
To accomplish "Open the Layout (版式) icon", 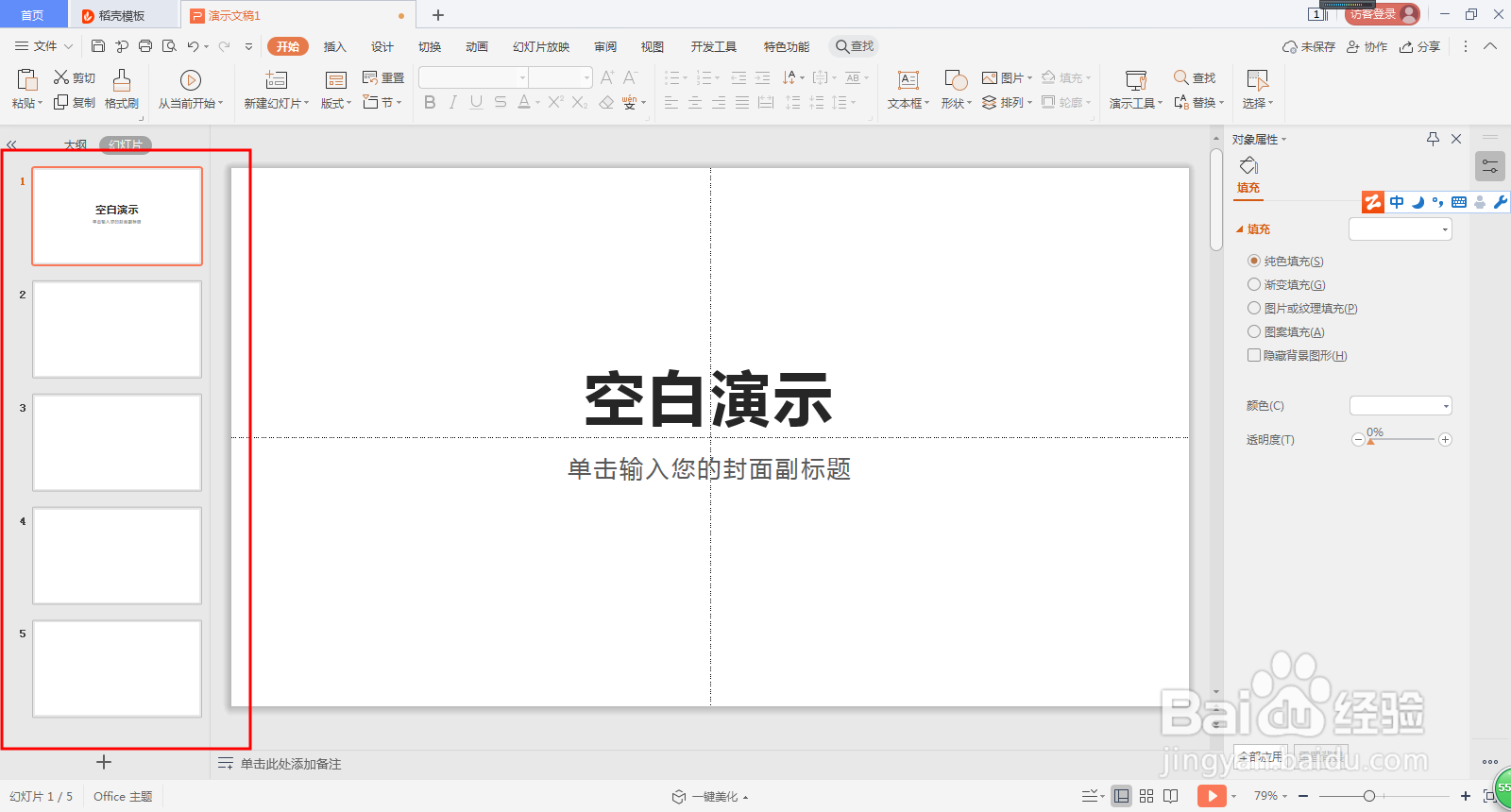I will [335, 80].
